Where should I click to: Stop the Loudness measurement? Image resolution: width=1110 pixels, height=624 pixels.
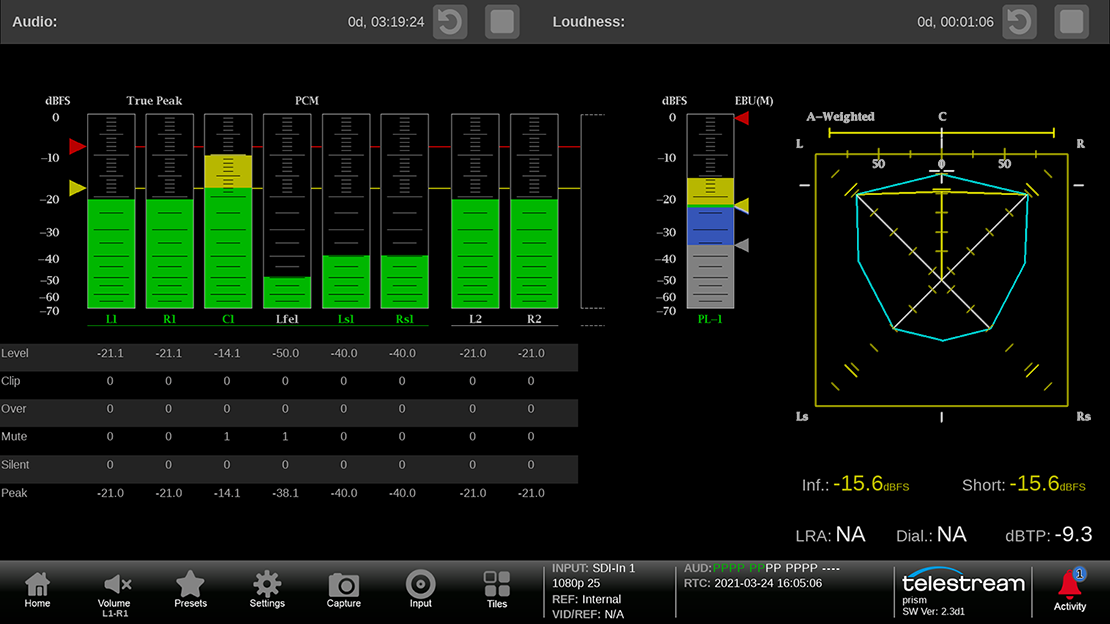[1072, 22]
